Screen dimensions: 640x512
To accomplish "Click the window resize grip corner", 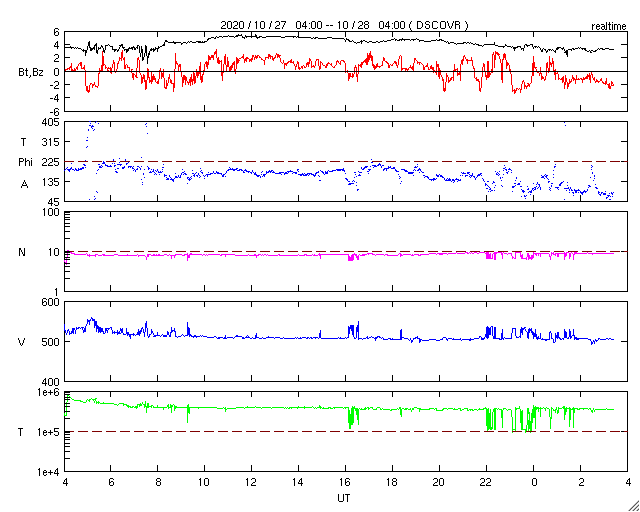I will click(633, 505).
